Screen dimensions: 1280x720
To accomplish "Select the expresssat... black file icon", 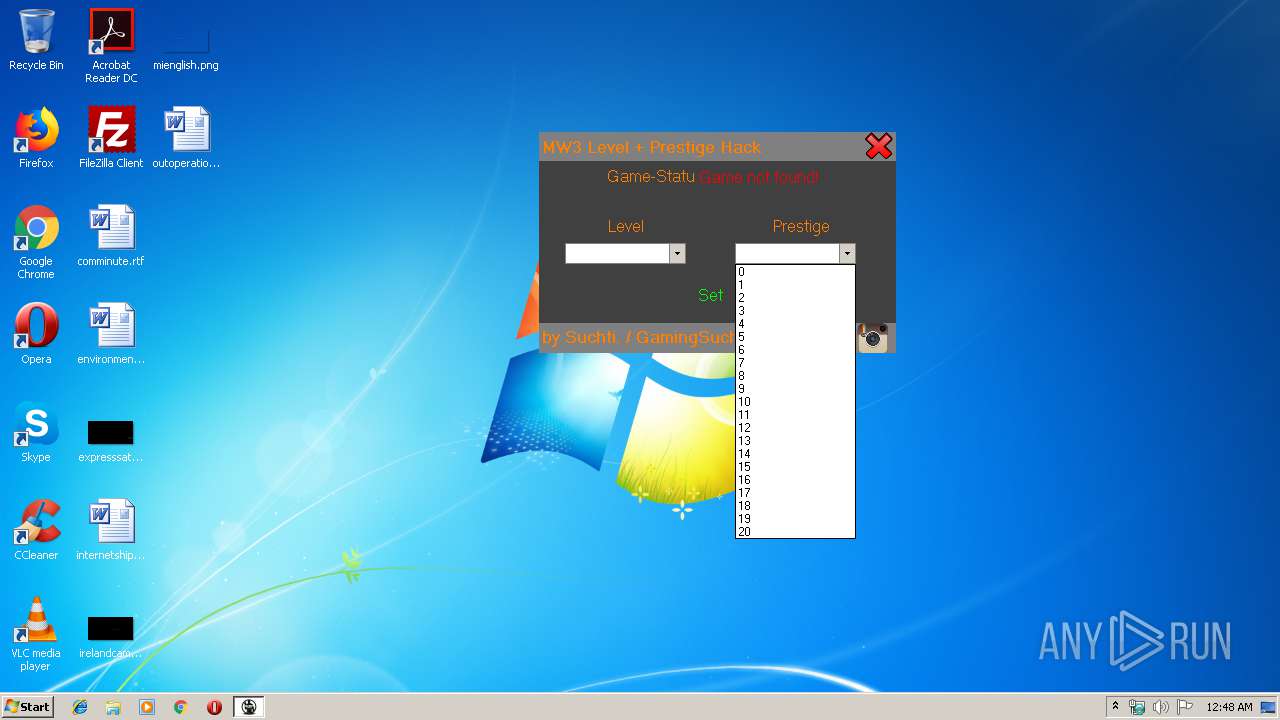I will coord(111,440).
